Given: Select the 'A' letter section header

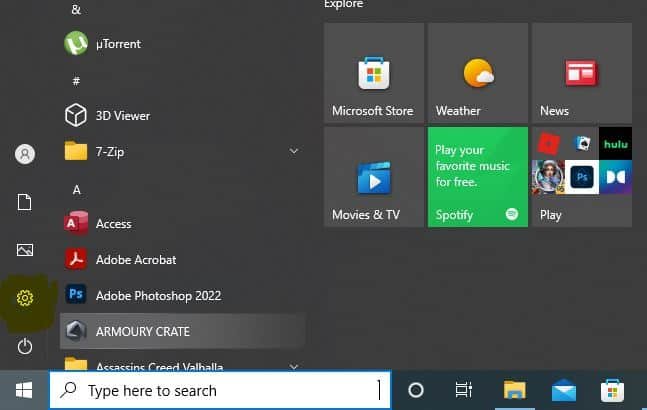Looking at the screenshot, I should click(x=76, y=190).
